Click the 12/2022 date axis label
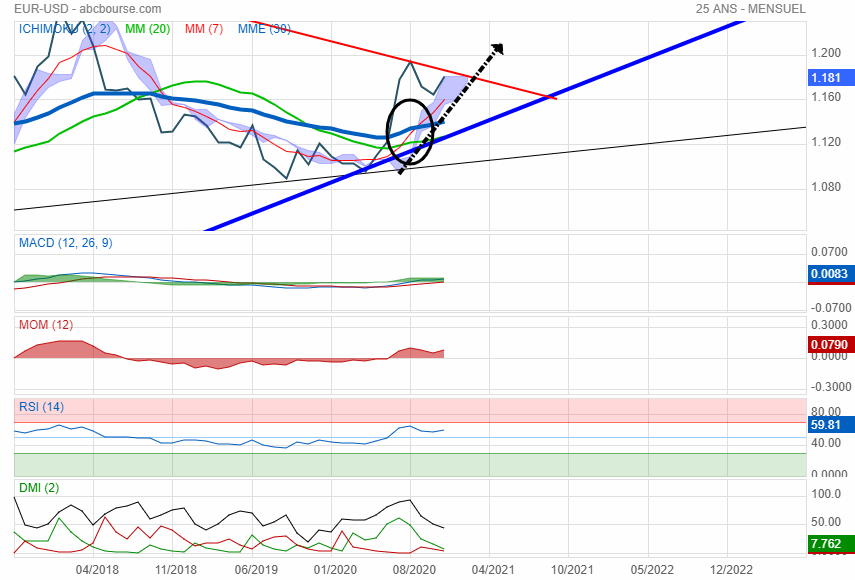This screenshot has width=855, height=580. (731, 570)
